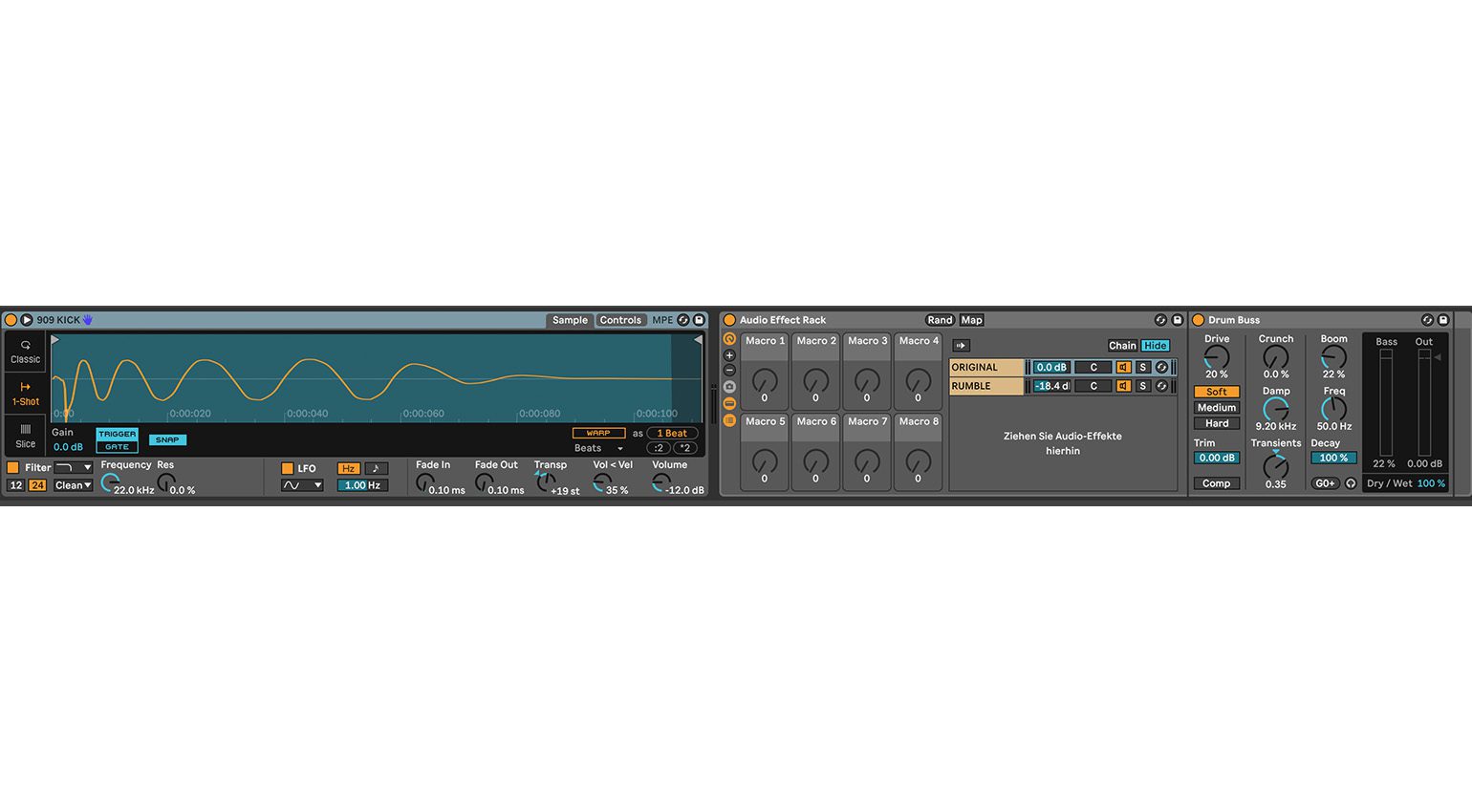Select GATE mode

coord(117,446)
